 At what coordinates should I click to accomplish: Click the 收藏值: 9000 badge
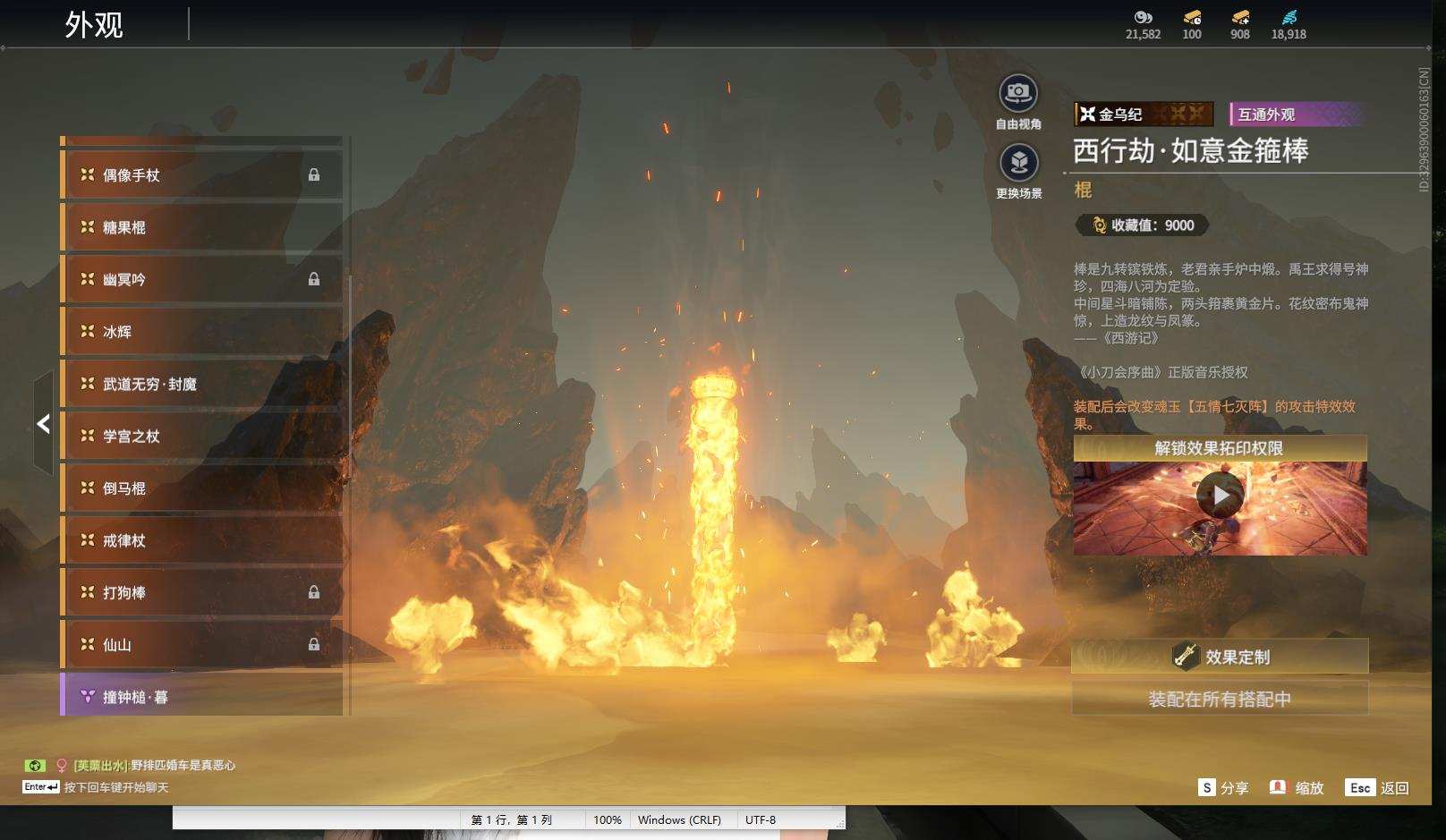point(1143,225)
